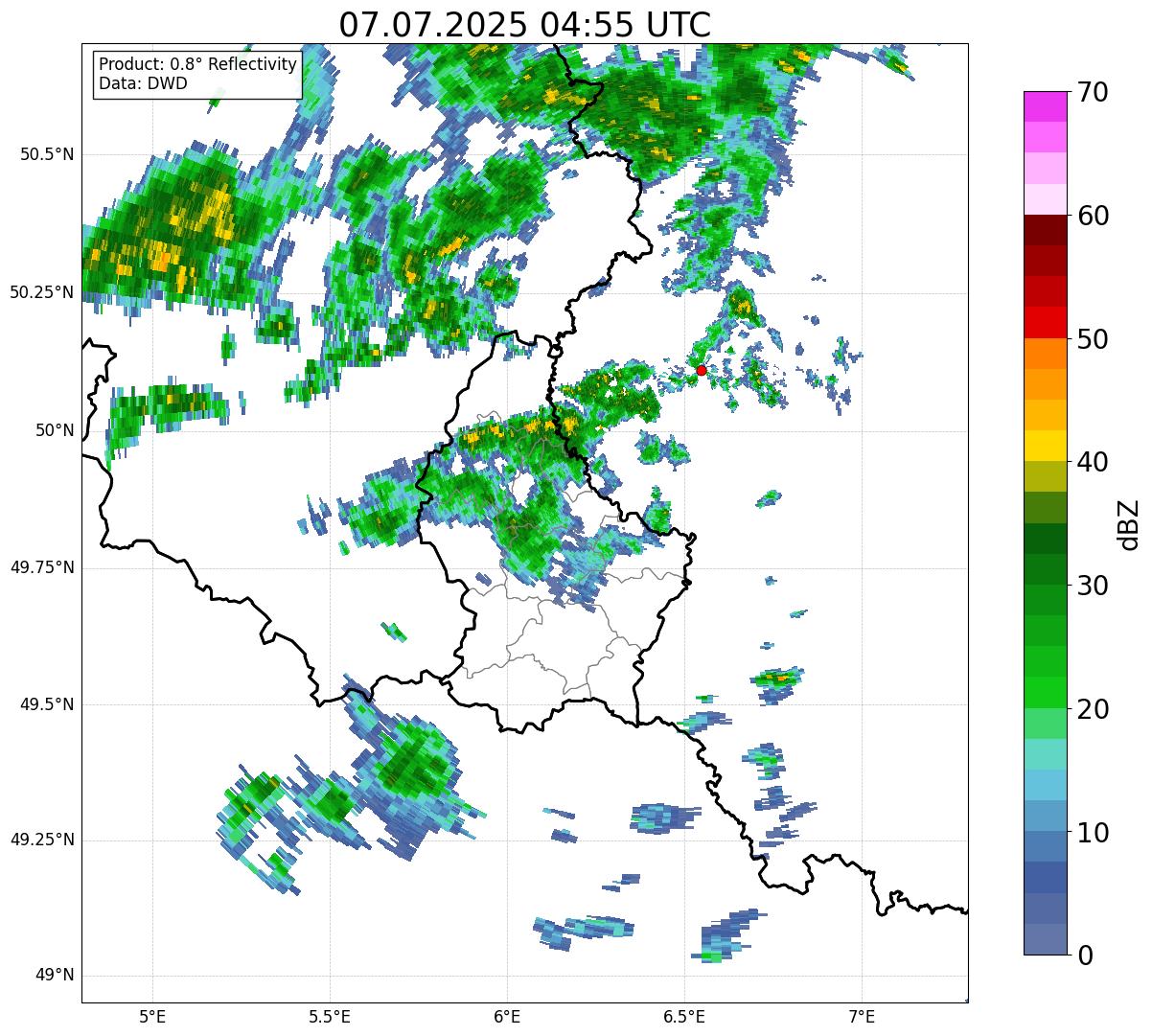This screenshot has height=1036, width=1152.
Task: Click the colorbar tick label 40
Action: [1092, 462]
